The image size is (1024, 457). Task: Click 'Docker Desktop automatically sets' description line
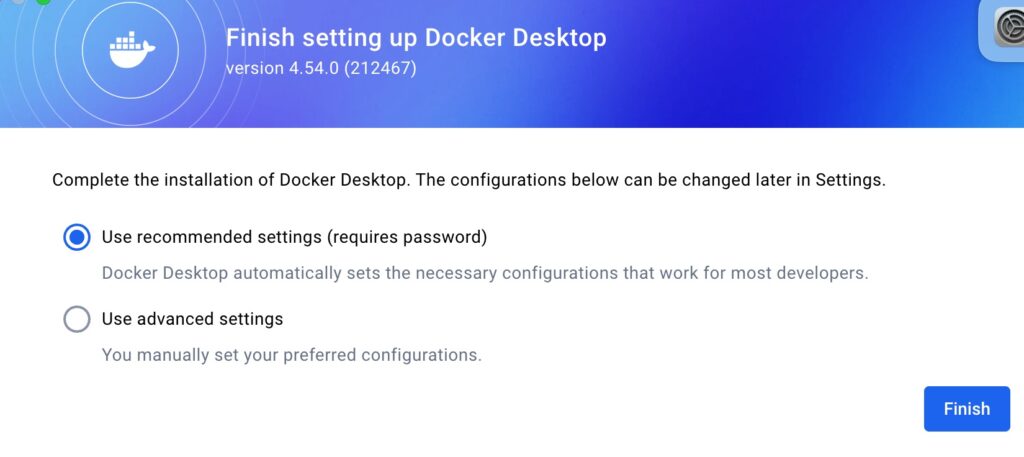(484, 272)
